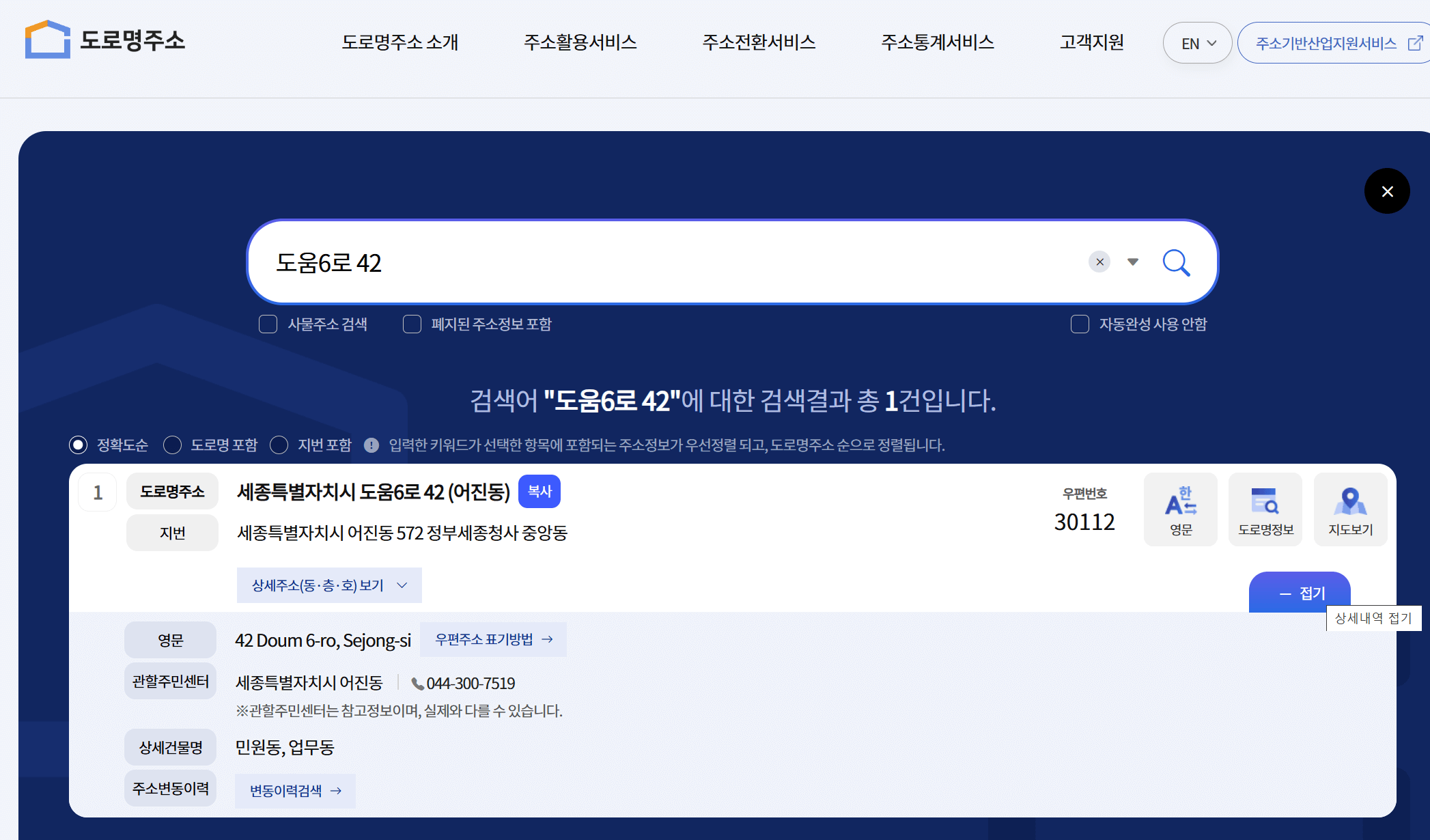This screenshot has height=840, width=1430.
Task: Select the 도로명 포함 radio button
Action: (x=173, y=445)
